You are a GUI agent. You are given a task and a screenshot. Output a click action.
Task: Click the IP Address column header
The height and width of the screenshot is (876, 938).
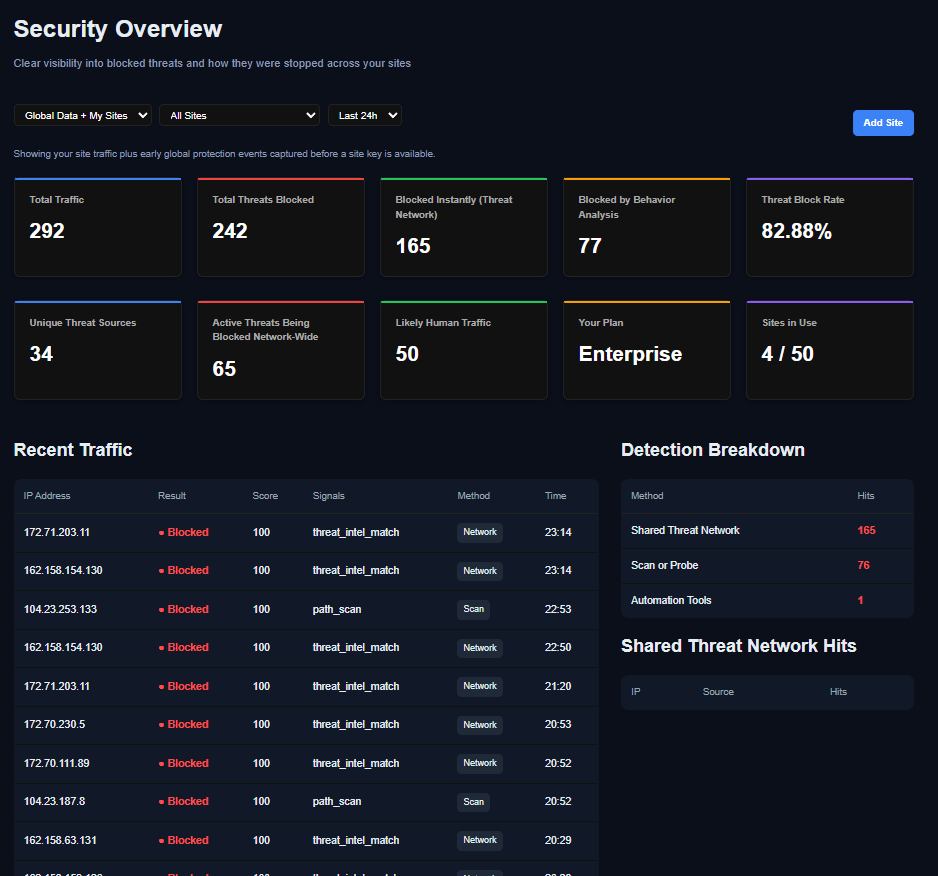click(47, 495)
